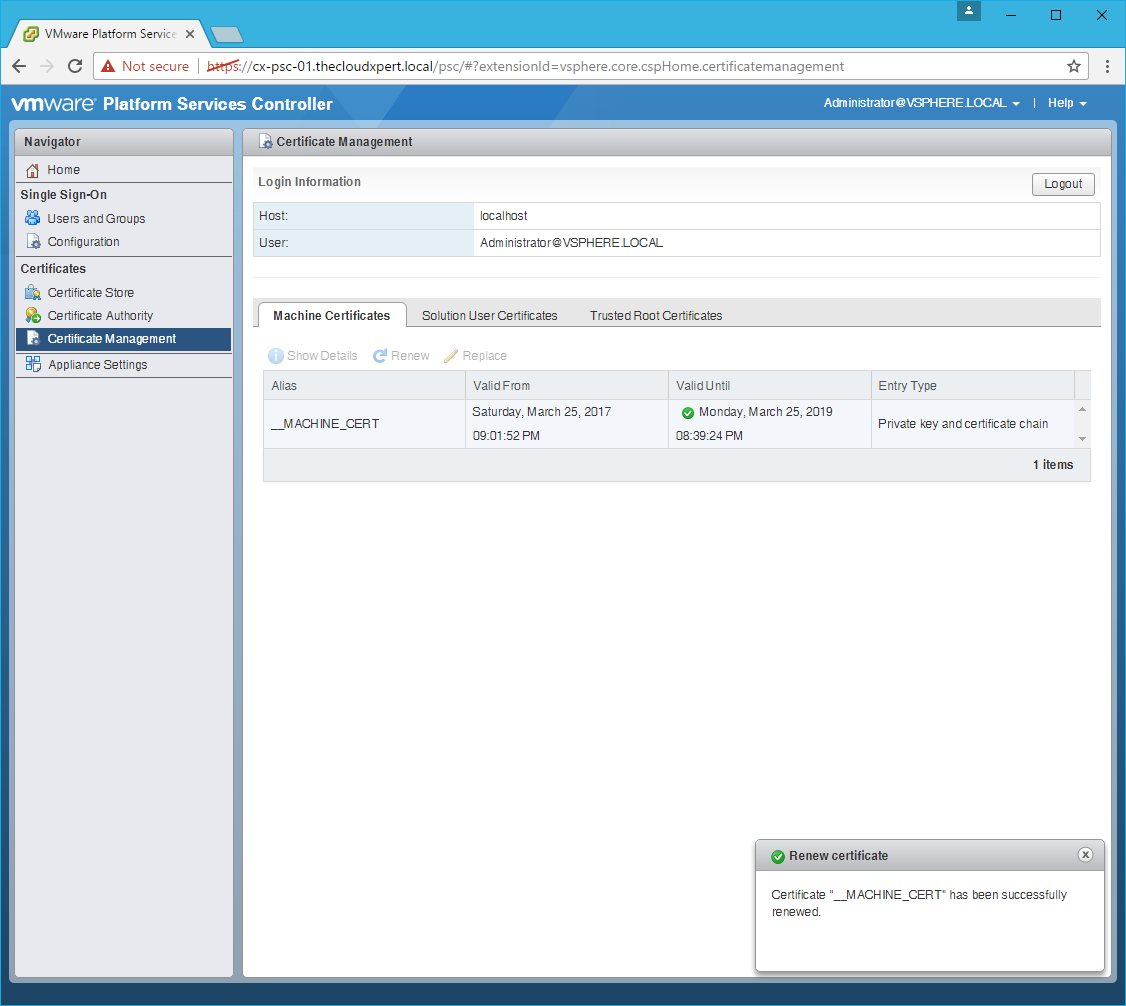Viewport: 1126px width, 1006px height.
Task: Click the Renew toolbar button
Action: pos(402,356)
